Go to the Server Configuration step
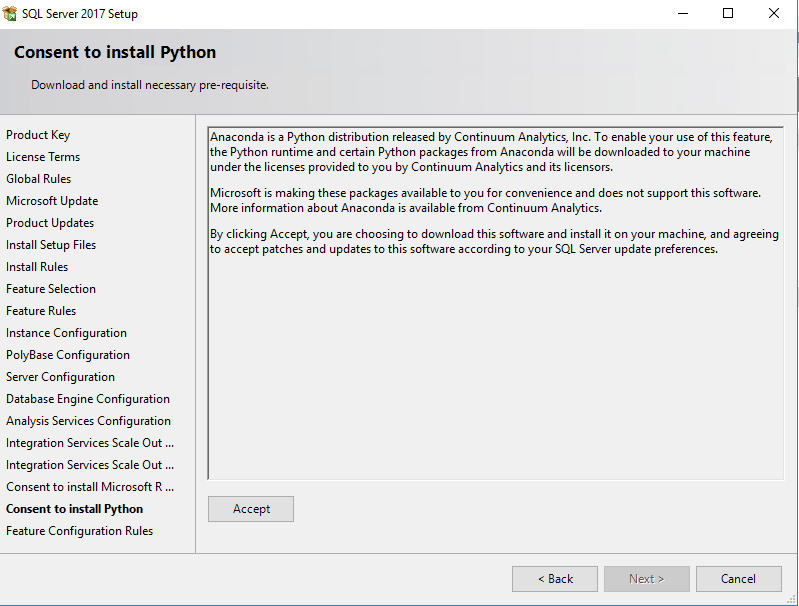Viewport: 799px width, 606px height. tap(60, 377)
